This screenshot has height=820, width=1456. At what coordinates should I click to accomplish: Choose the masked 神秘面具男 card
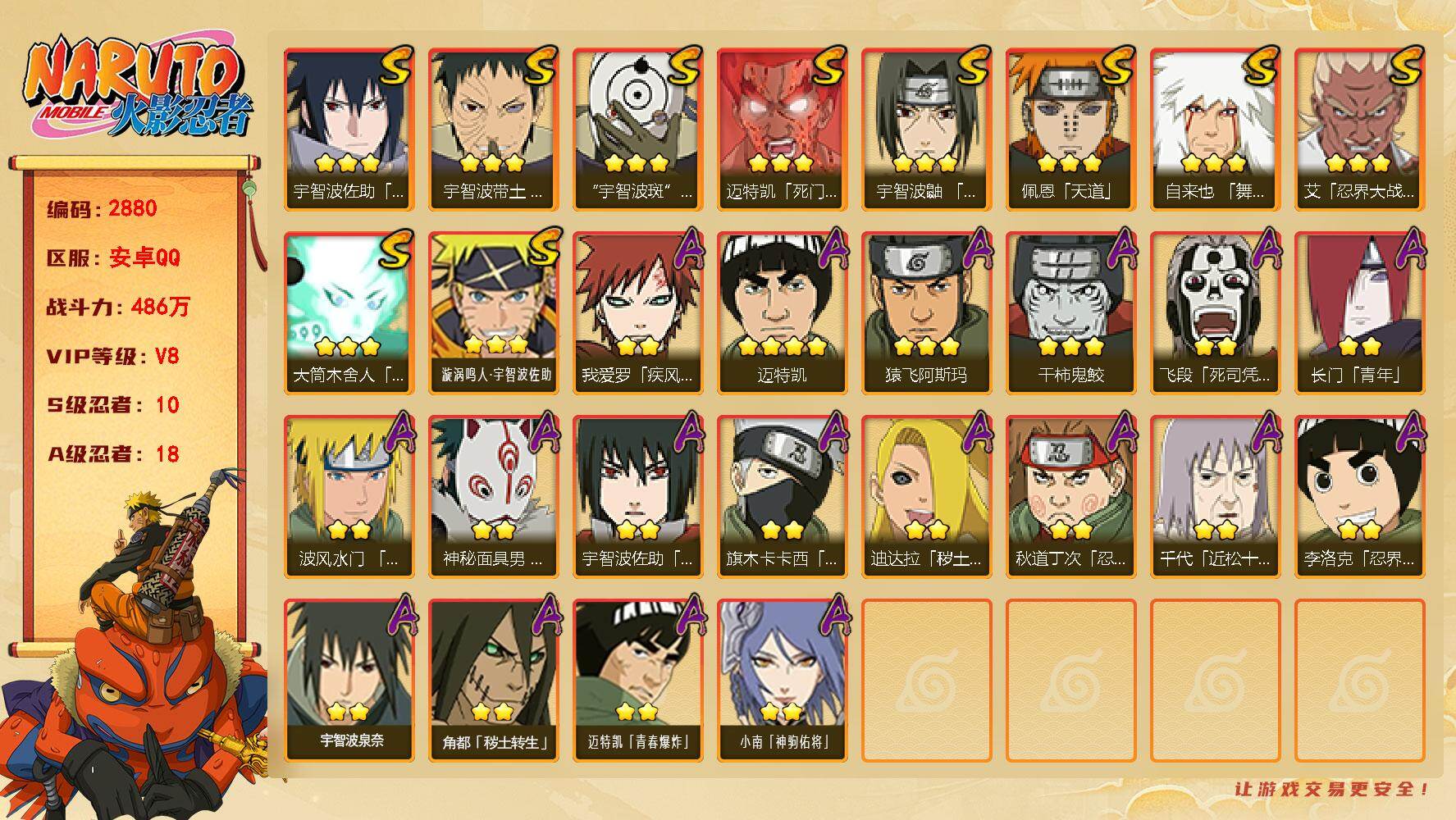[x=493, y=497]
